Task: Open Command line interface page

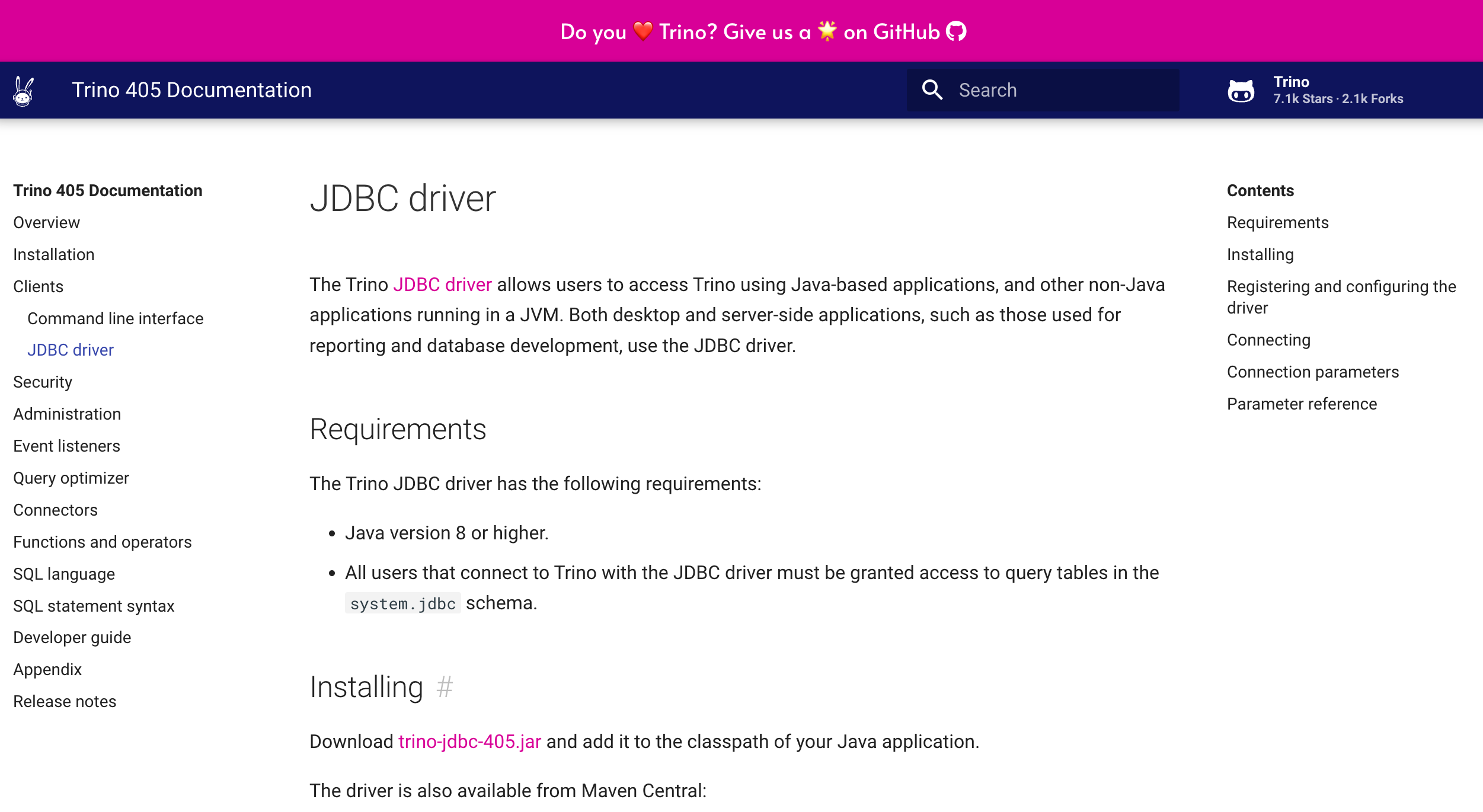Action: point(115,318)
